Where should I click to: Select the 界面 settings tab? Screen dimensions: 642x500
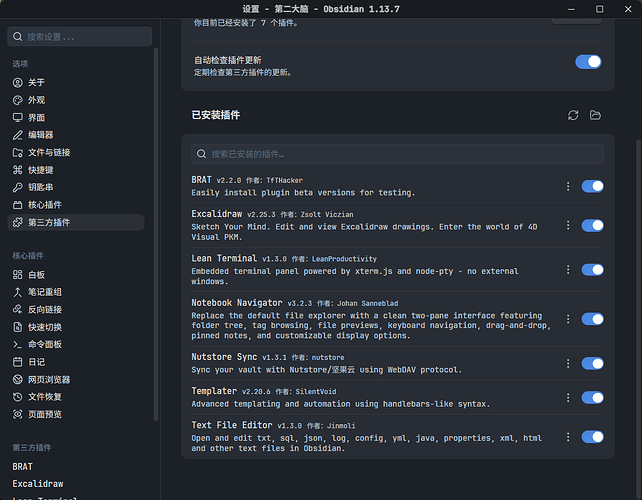(76, 118)
